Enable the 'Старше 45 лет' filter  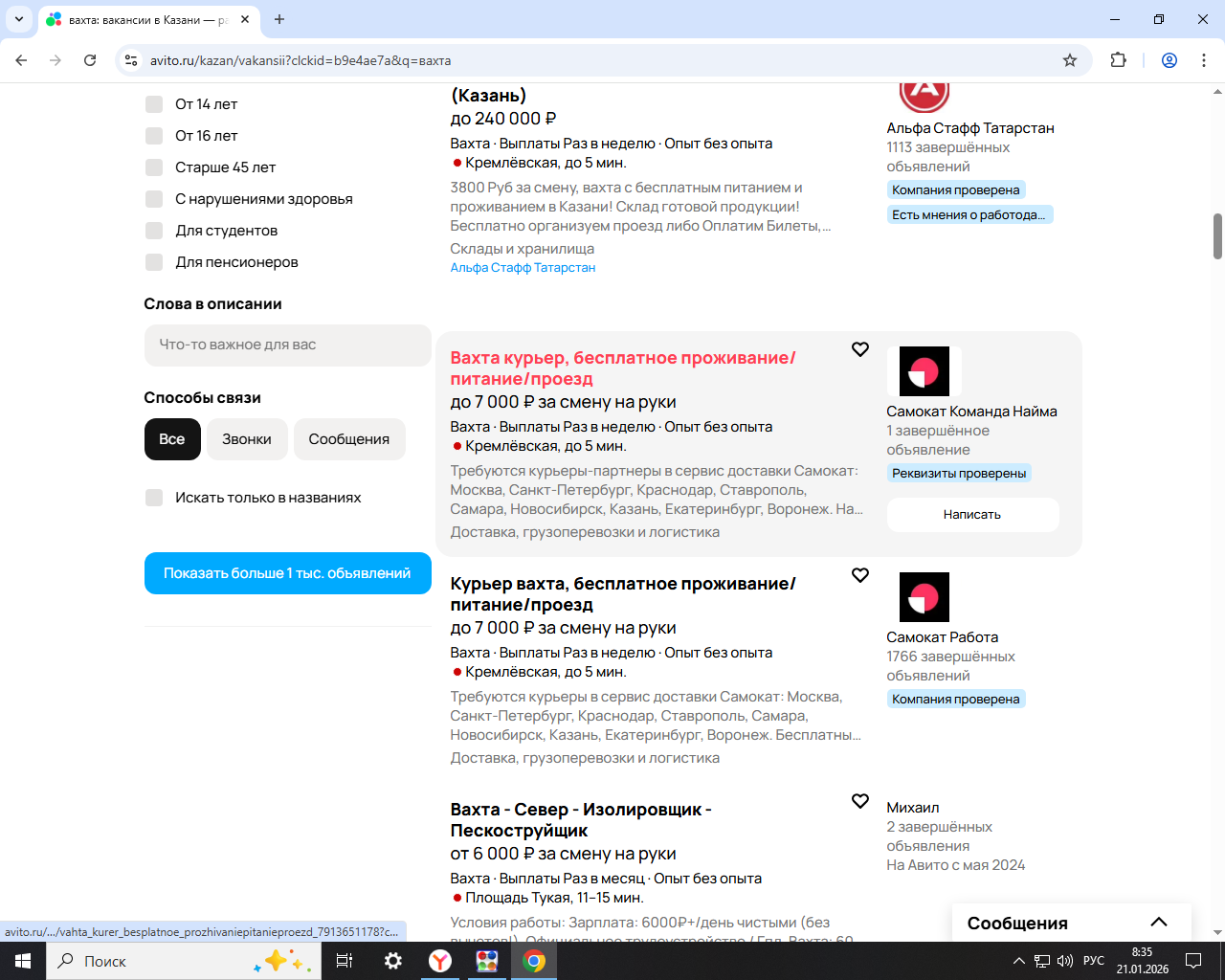[154, 167]
